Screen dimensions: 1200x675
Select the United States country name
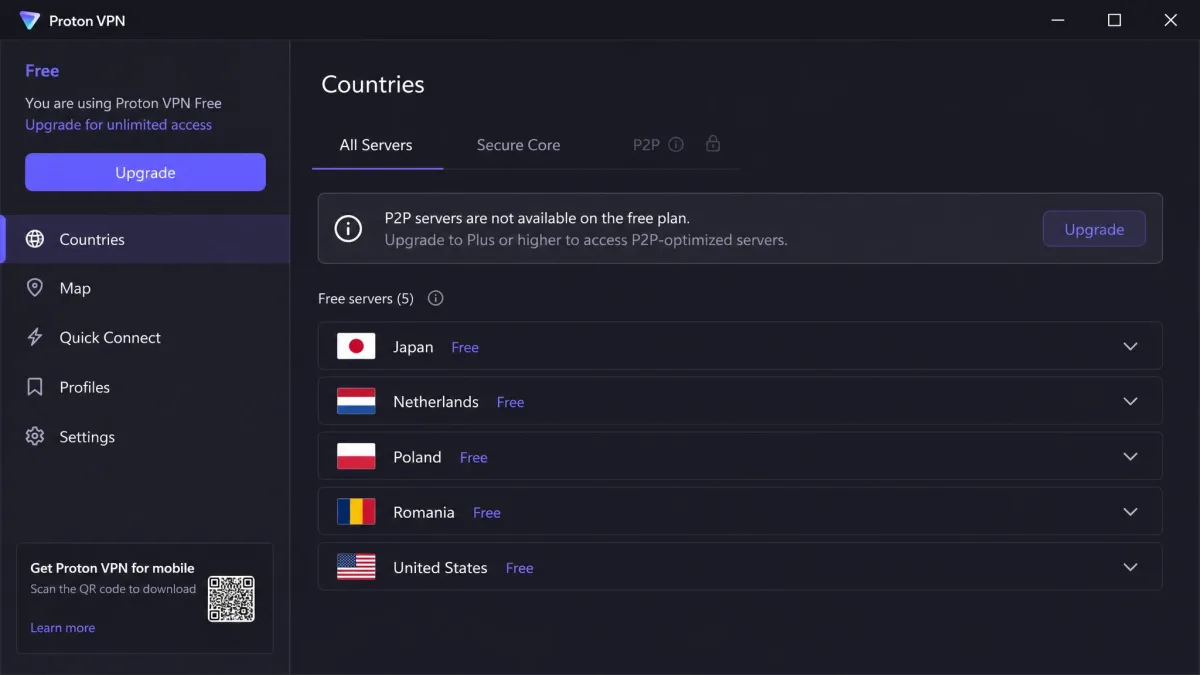440,567
